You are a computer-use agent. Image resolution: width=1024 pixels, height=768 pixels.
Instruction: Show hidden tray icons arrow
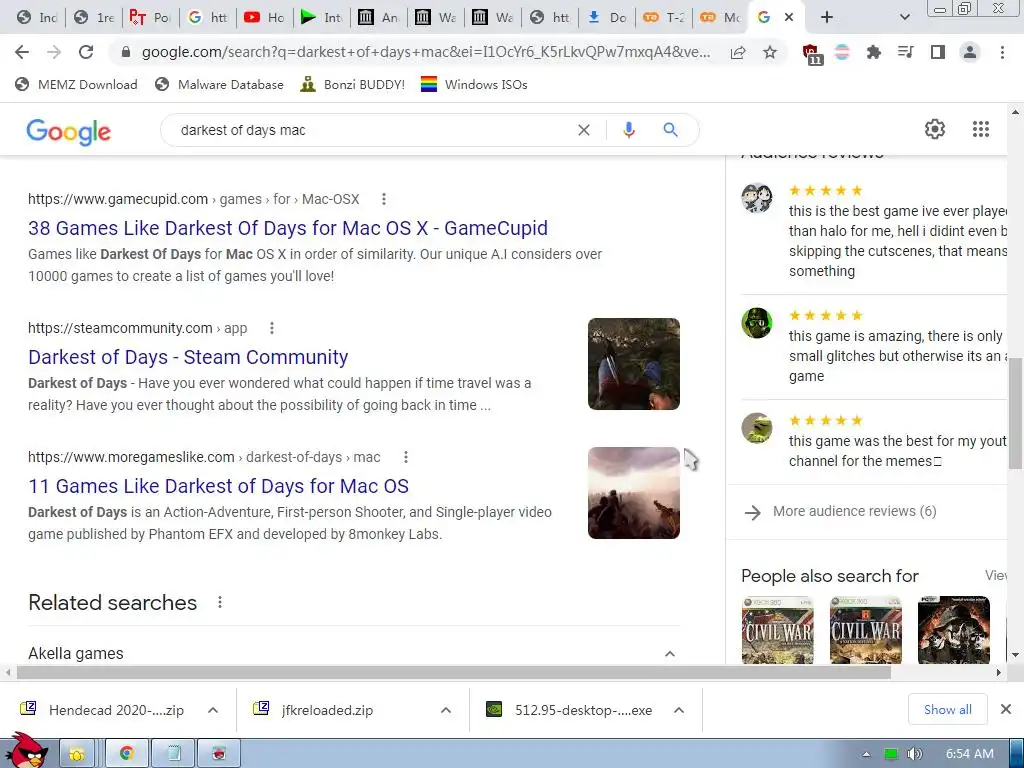point(867,755)
